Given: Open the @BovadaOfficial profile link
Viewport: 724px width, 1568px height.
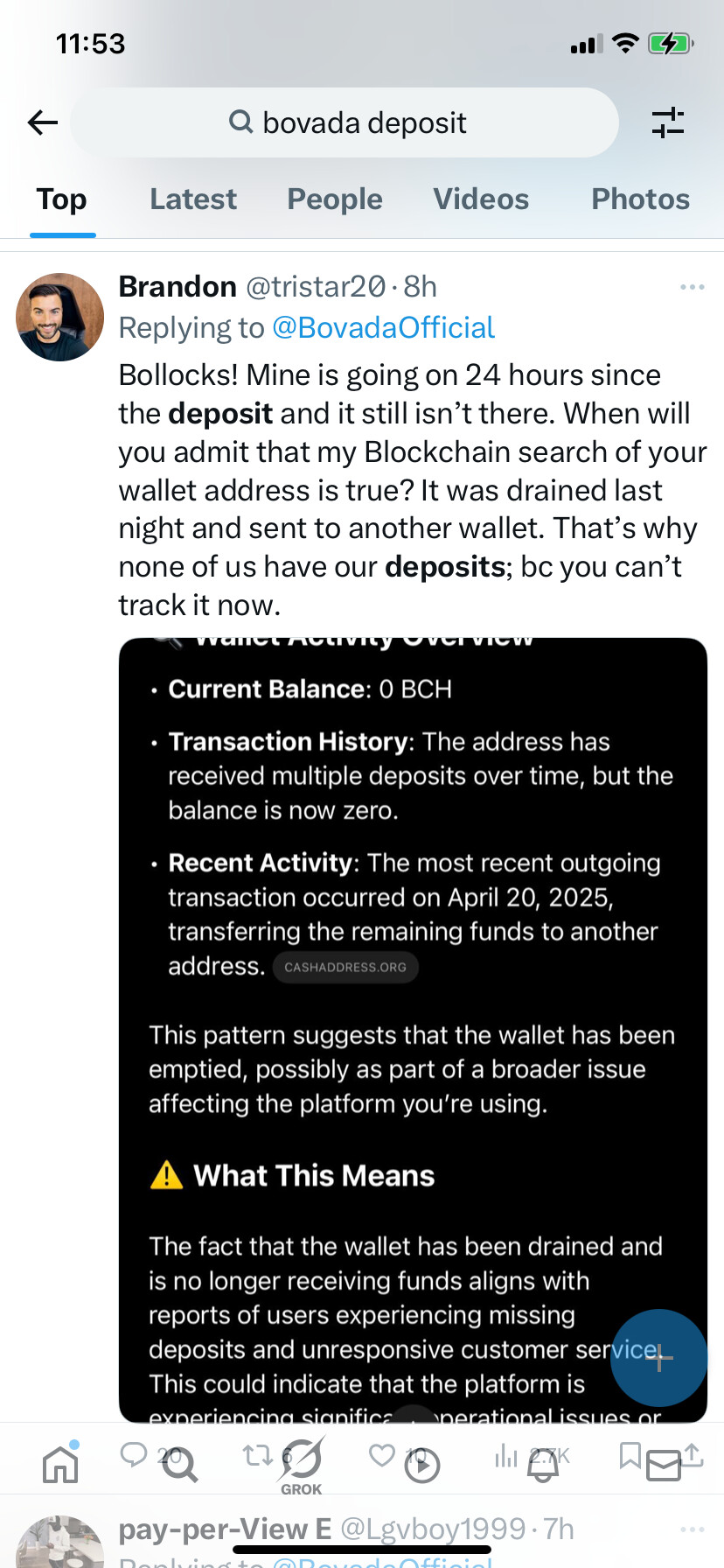Looking at the screenshot, I should [x=383, y=328].
